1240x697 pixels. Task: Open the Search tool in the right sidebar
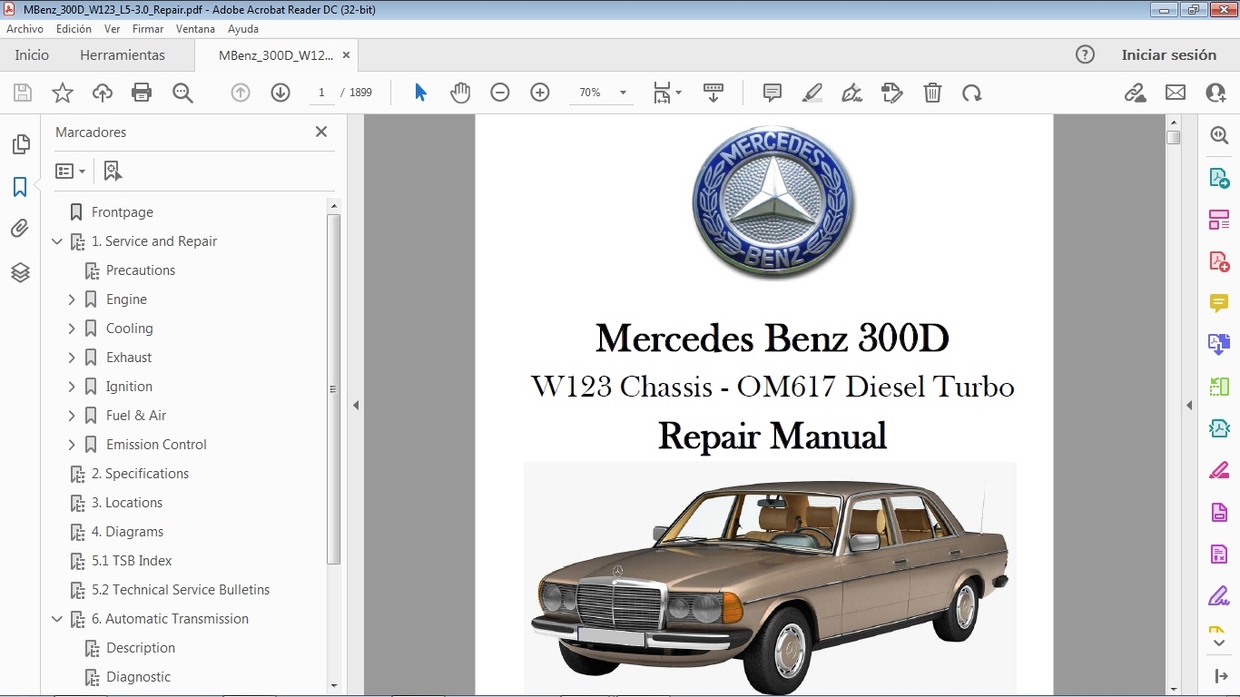click(x=1218, y=134)
